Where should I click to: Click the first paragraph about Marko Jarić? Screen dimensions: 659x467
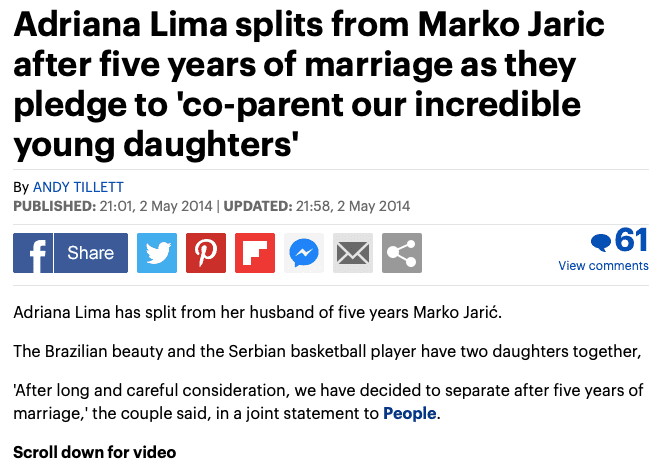pos(258,313)
